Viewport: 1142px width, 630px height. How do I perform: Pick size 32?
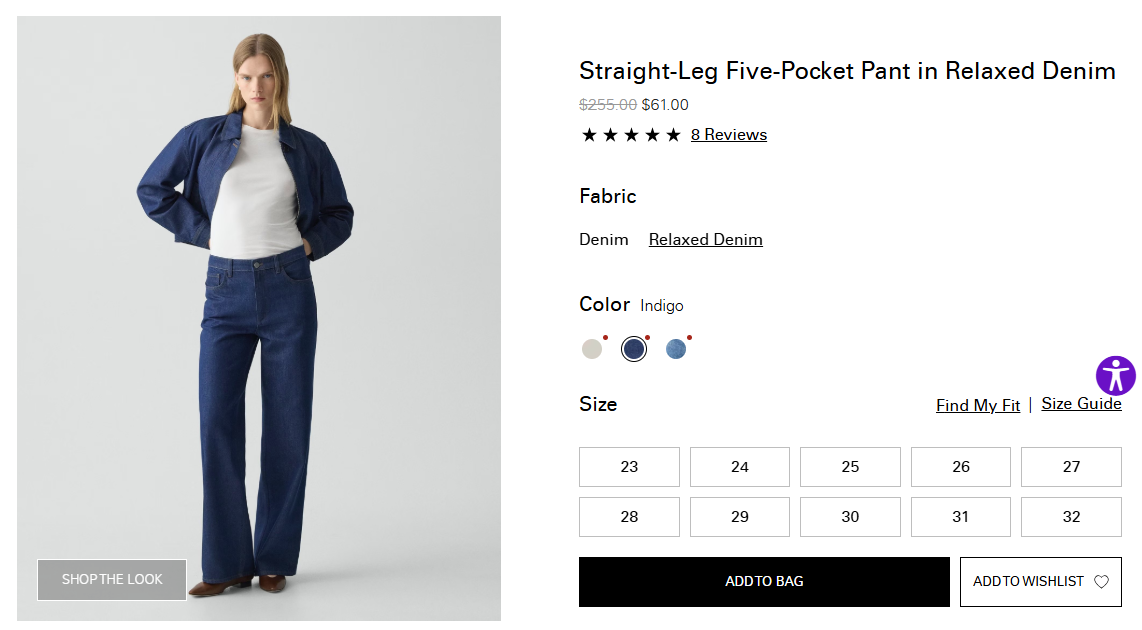[1071, 517]
